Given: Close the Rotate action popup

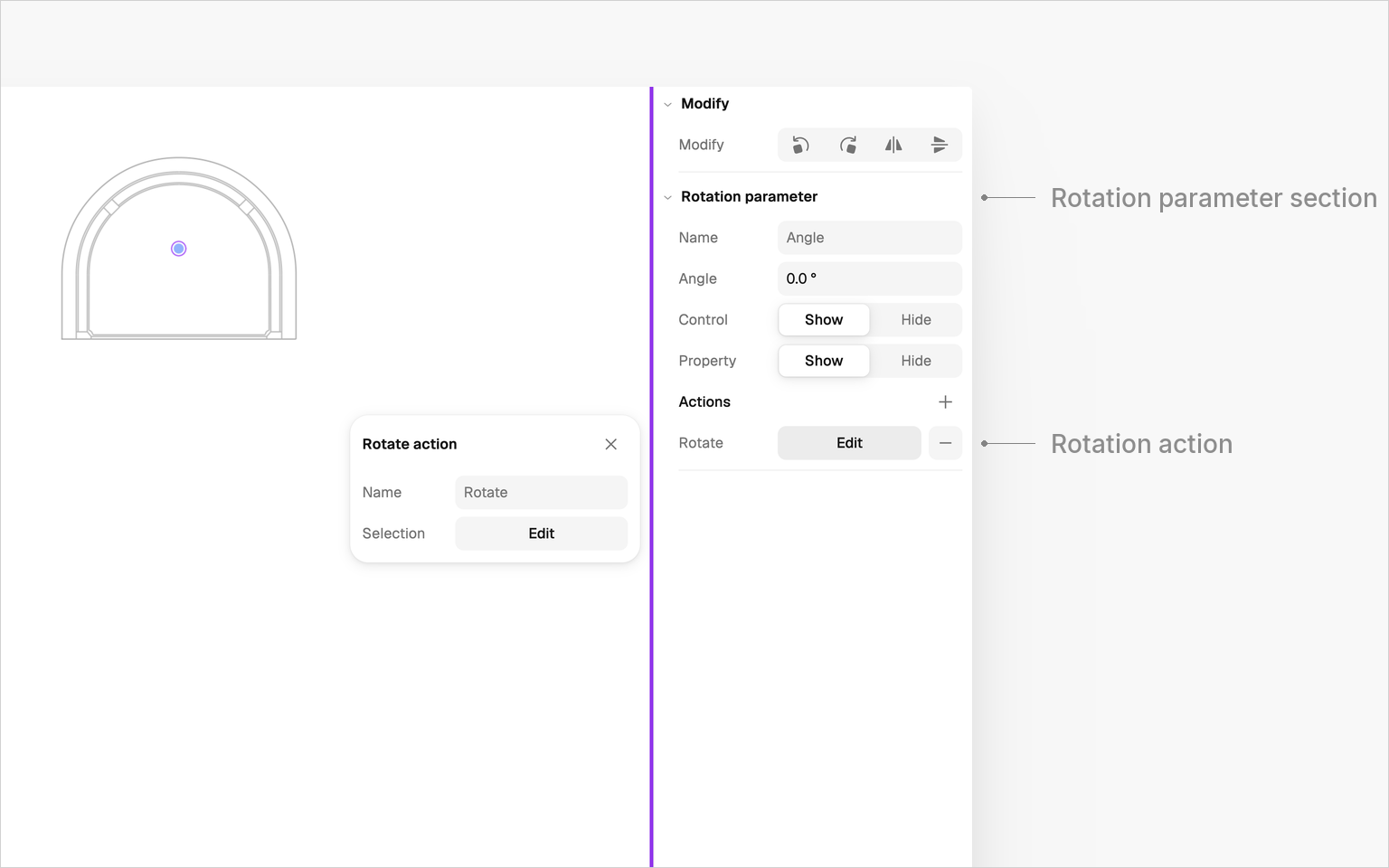Looking at the screenshot, I should (611, 444).
